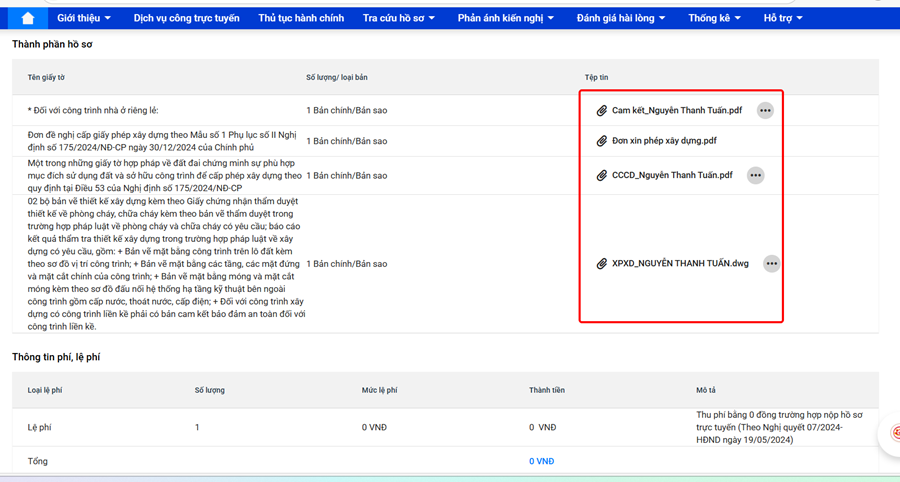Open the Giới thiệu dropdown menu
This screenshot has width=900, height=482.
[84, 18]
